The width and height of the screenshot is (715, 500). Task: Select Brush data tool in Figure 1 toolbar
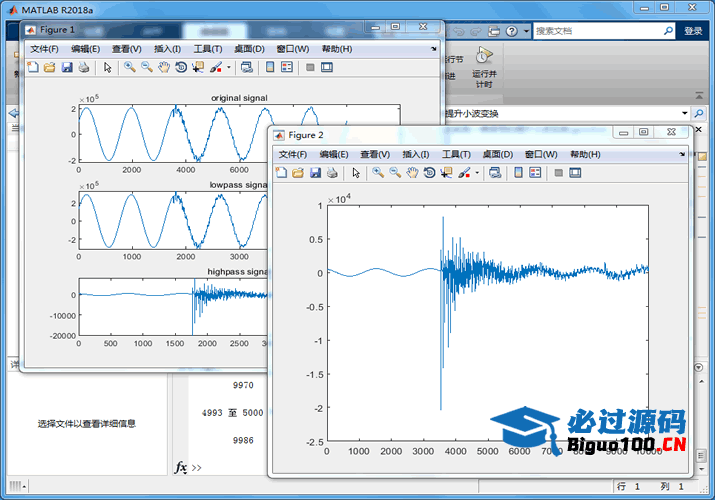(216, 67)
